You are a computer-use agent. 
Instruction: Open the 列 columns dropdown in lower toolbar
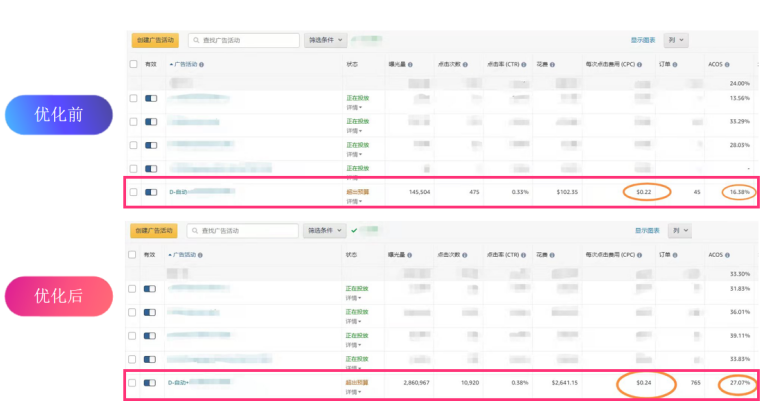pyautogui.click(x=678, y=231)
